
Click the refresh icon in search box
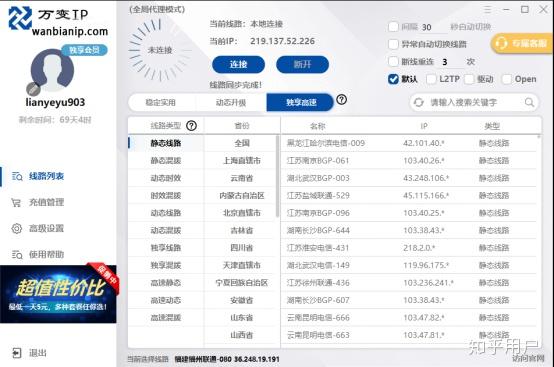pos(419,102)
